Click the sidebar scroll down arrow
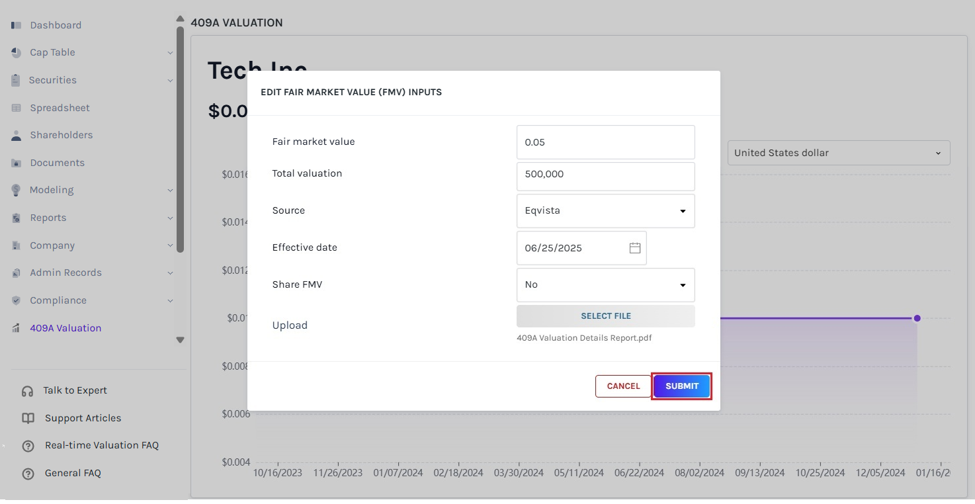Image resolution: width=975 pixels, height=504 pixels. (180, 340)
